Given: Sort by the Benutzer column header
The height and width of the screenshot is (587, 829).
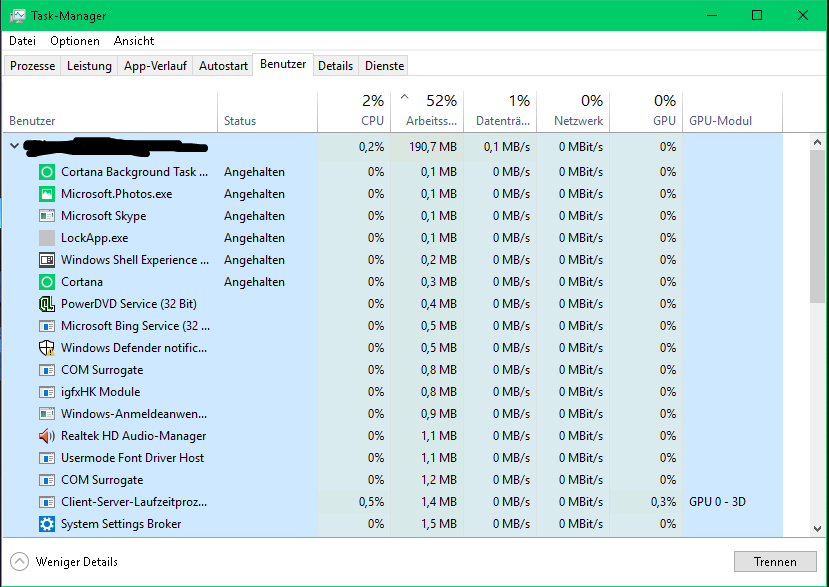Looking at the screenshot, I should tap(110, 112).
